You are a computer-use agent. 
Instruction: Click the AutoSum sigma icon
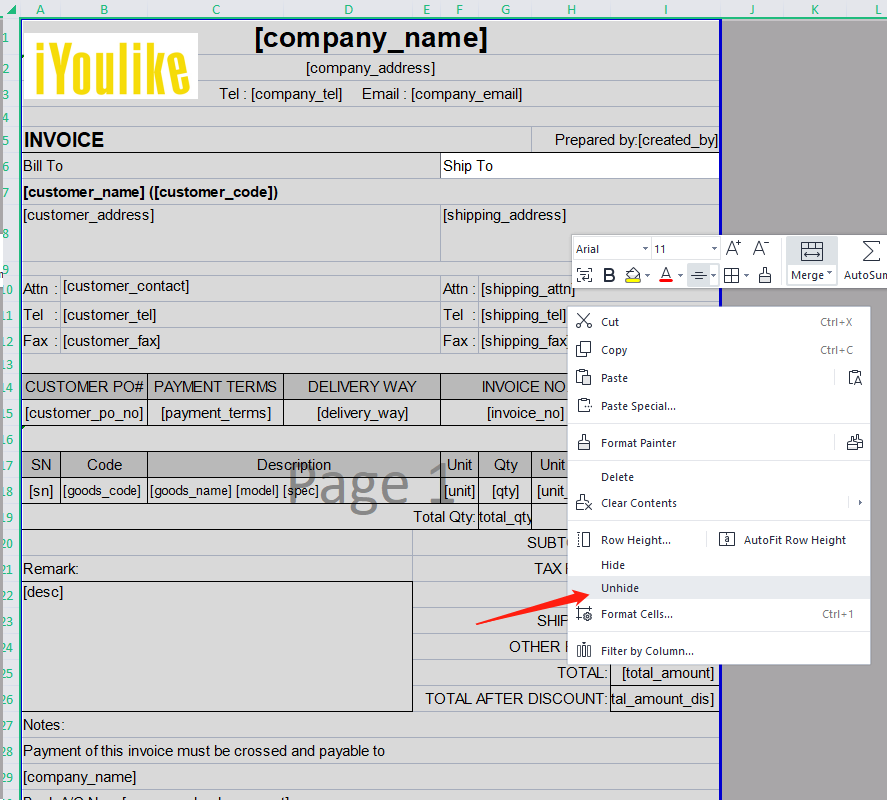(870, 250)
